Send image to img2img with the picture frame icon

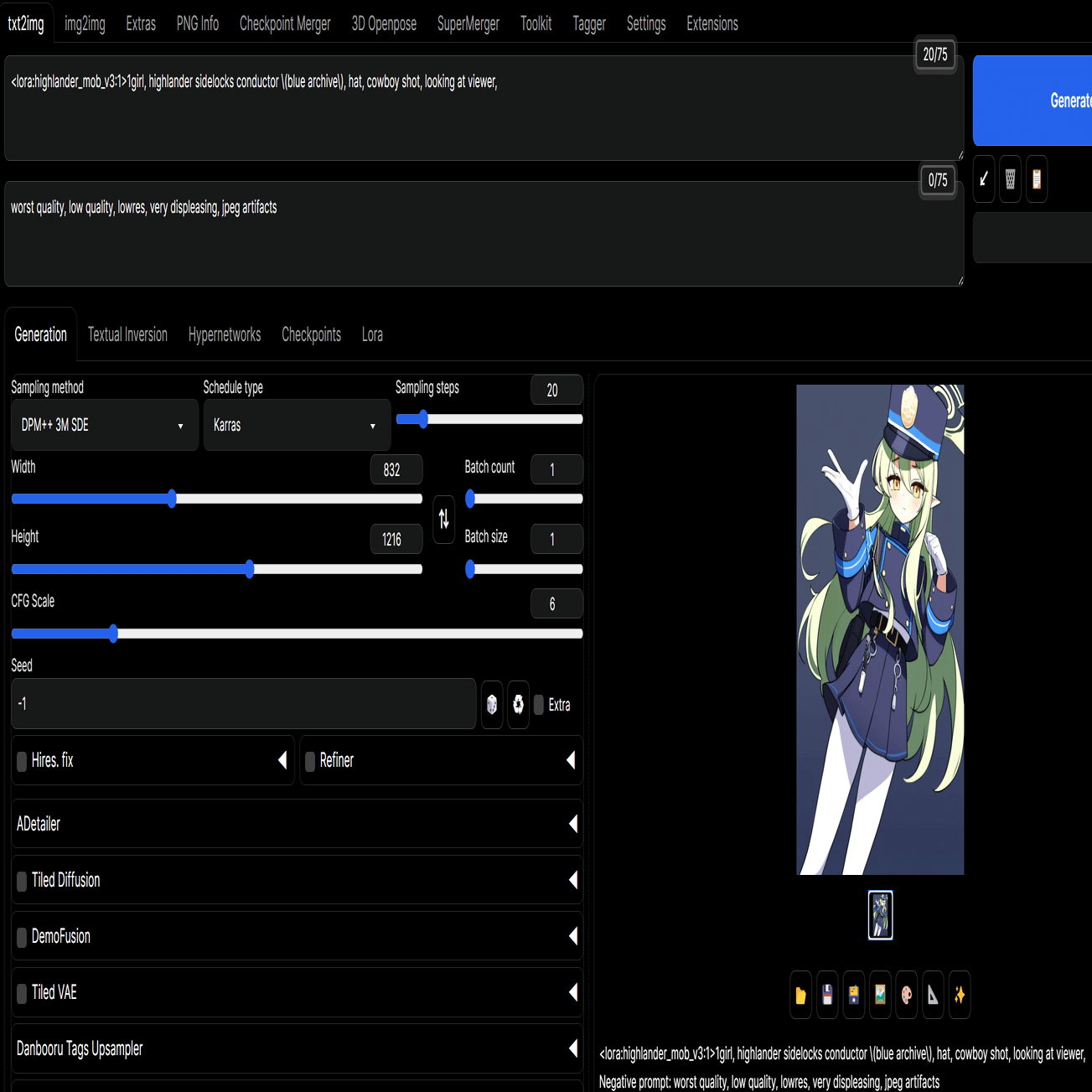880,995
